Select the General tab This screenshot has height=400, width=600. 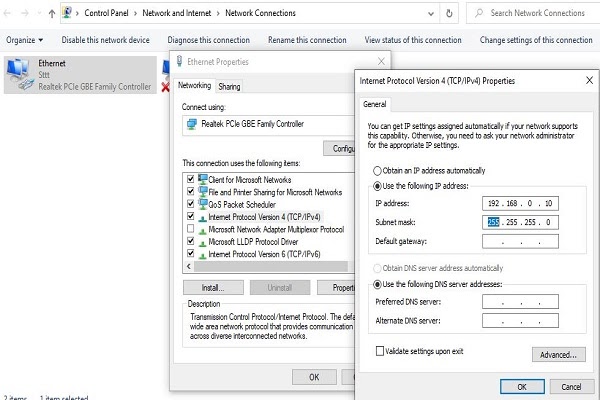coord(374,104)
